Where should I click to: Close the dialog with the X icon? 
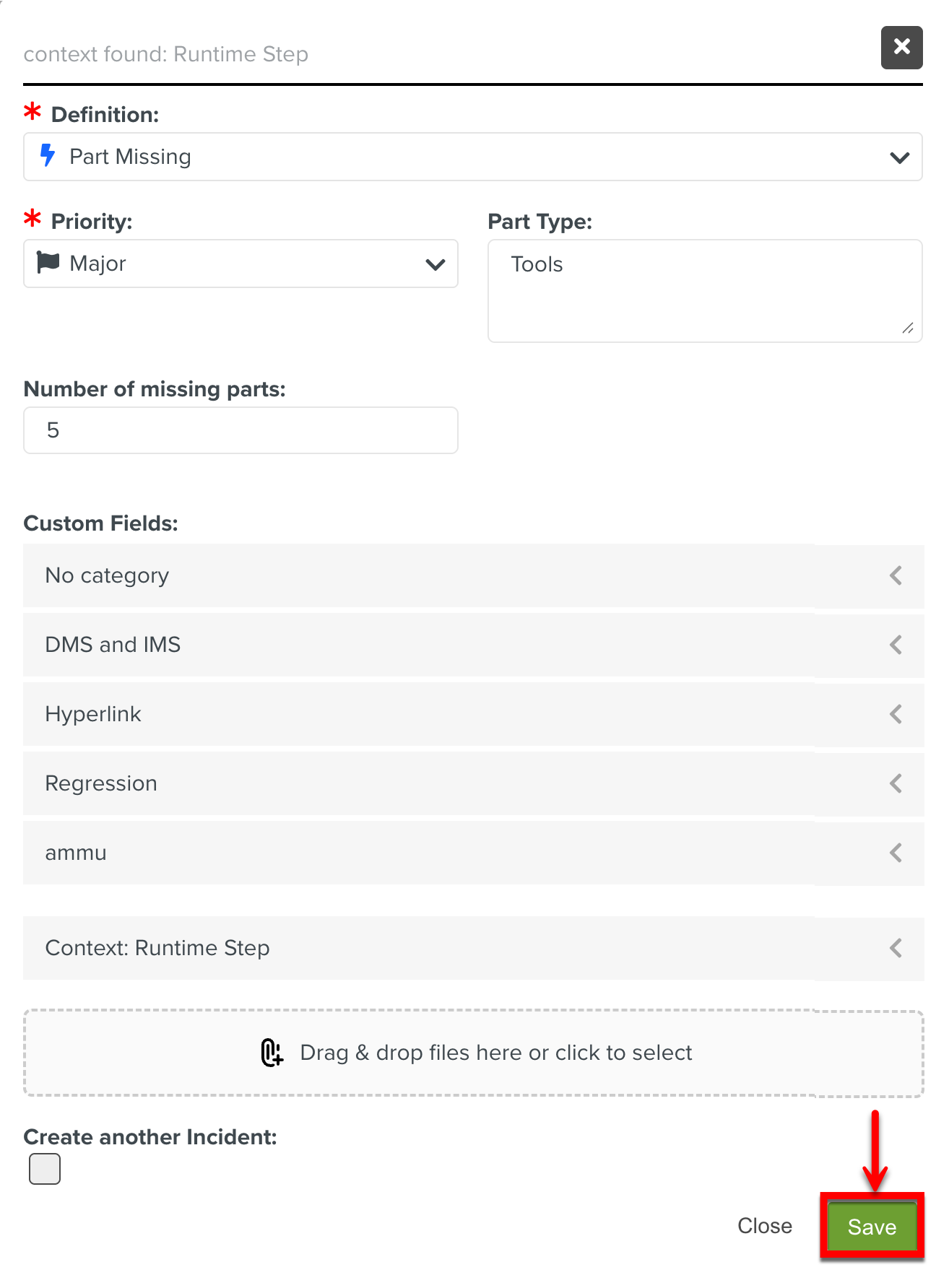tap(901, 48)
